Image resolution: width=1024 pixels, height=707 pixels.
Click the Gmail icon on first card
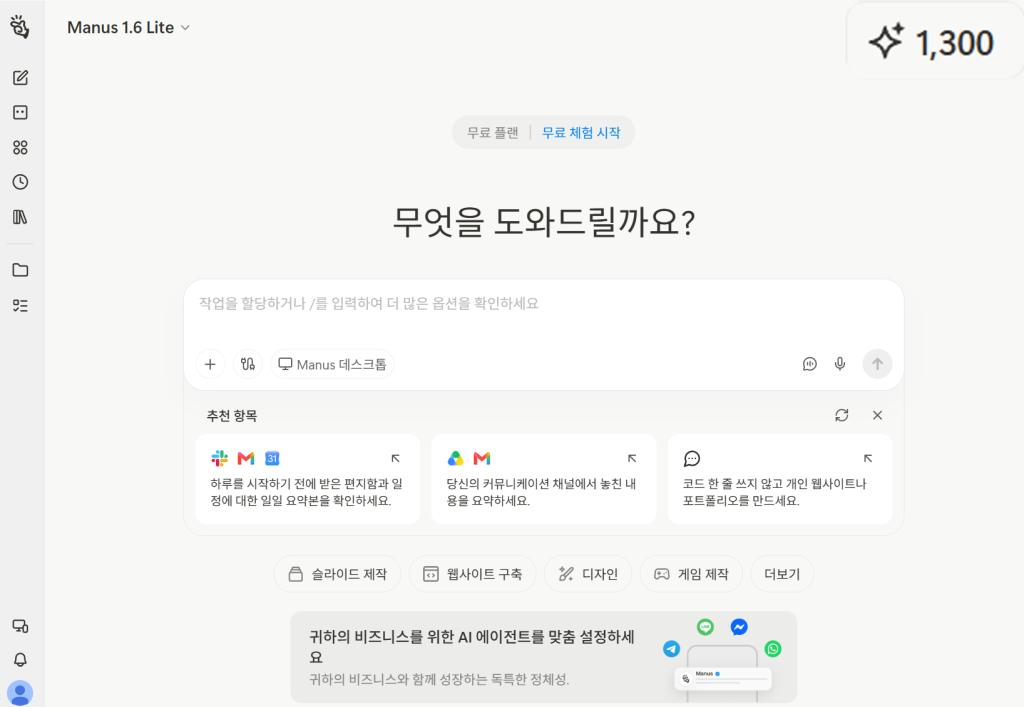246,458
